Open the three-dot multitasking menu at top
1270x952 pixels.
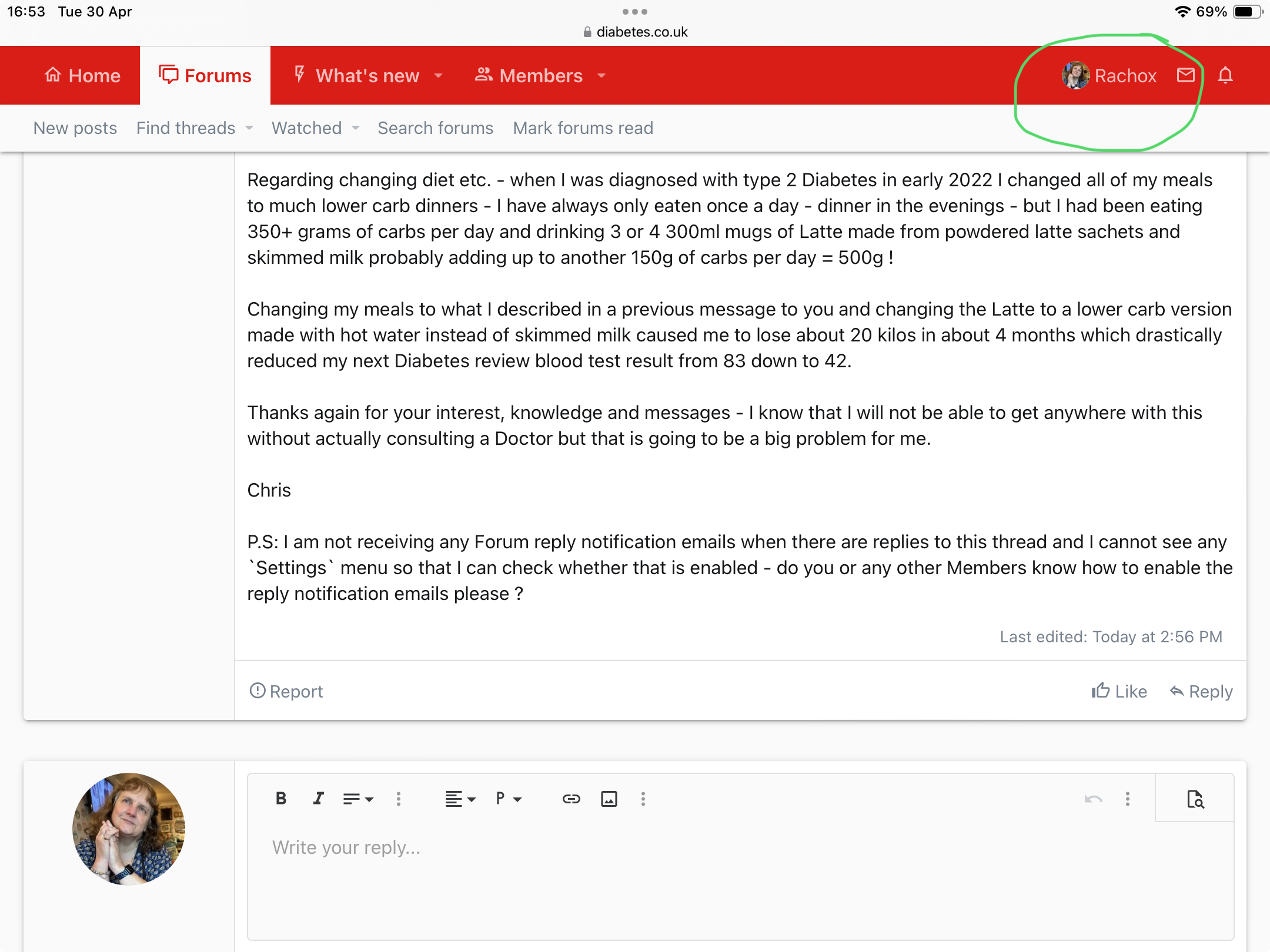click(x=635, y=11)
